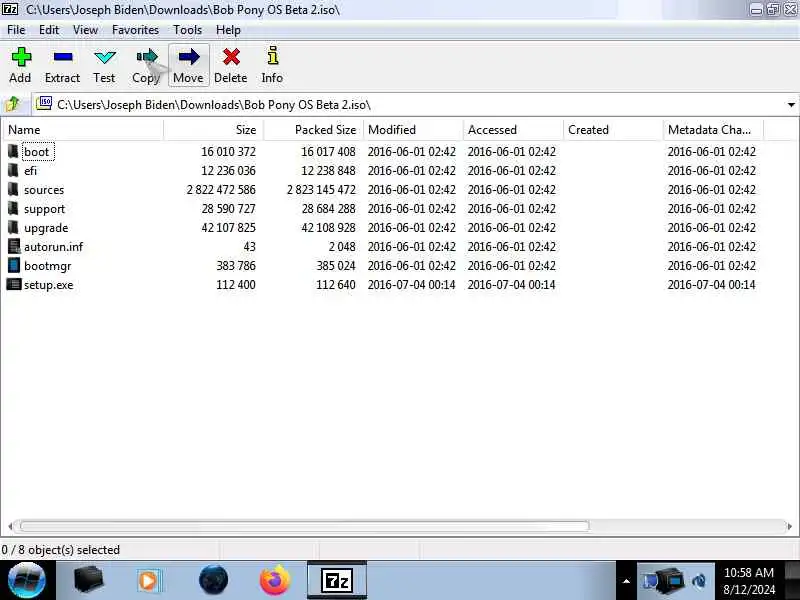Expand the address bar path dropdown

click(x=791, y=105)
